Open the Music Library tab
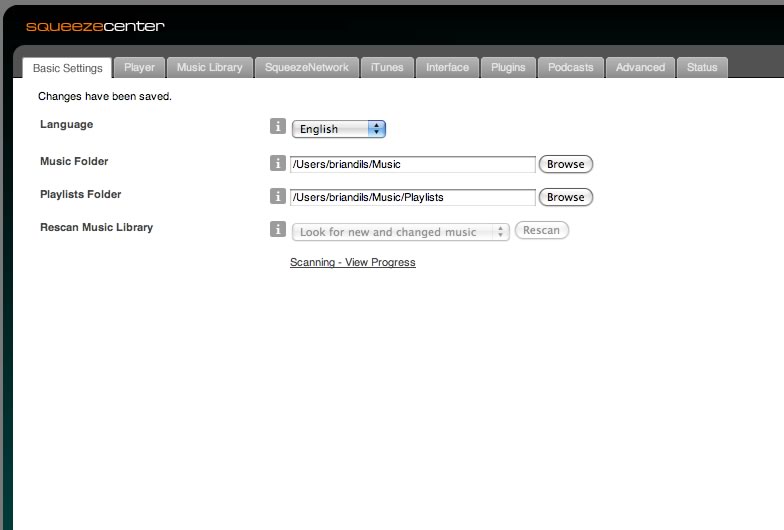Viewport: 784px width, 530px height. pos(209,68)
